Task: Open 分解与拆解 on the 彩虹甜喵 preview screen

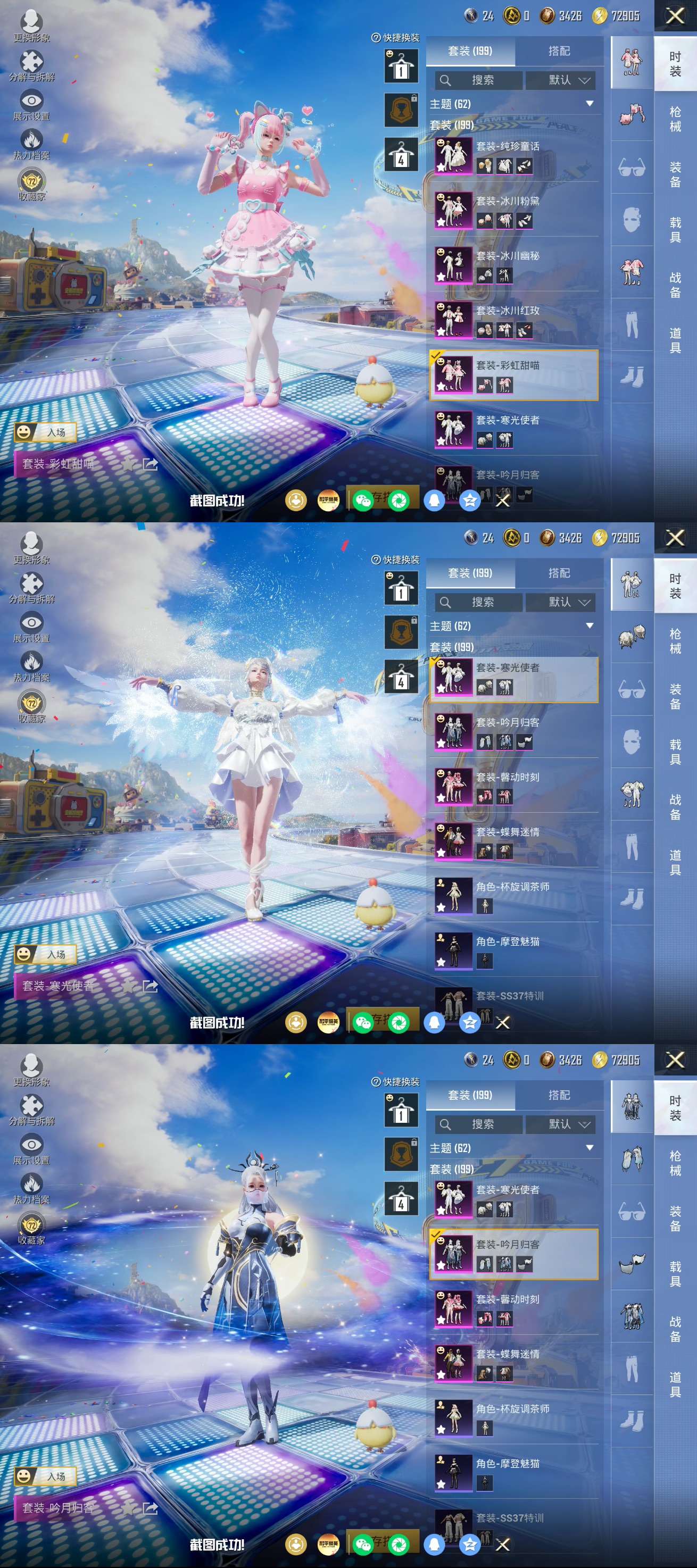Action: (x=31, y=66)
